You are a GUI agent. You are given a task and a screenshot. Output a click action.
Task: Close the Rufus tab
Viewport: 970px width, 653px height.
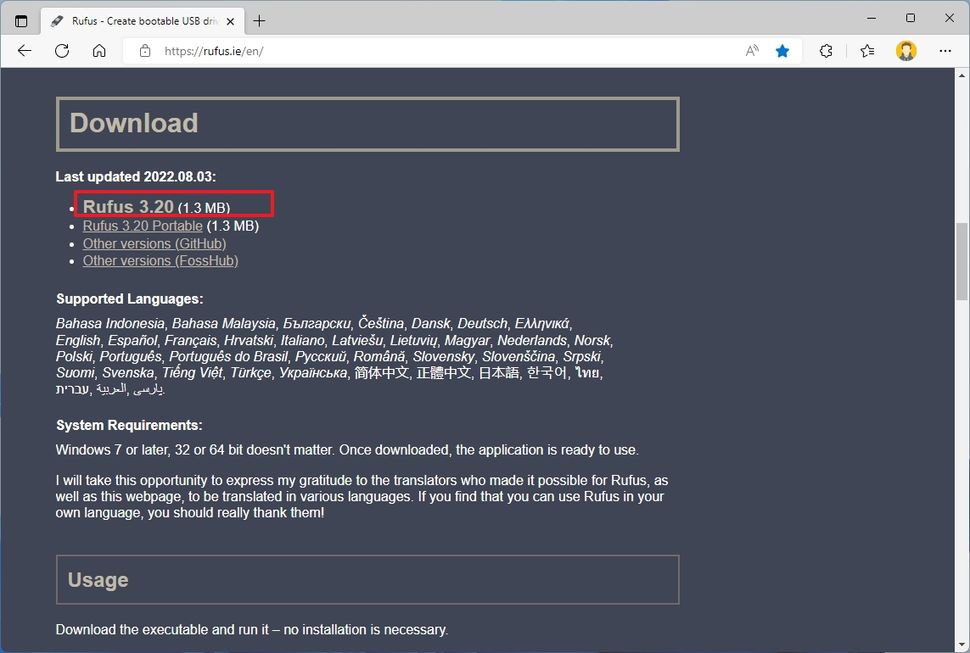pos(229,19)
